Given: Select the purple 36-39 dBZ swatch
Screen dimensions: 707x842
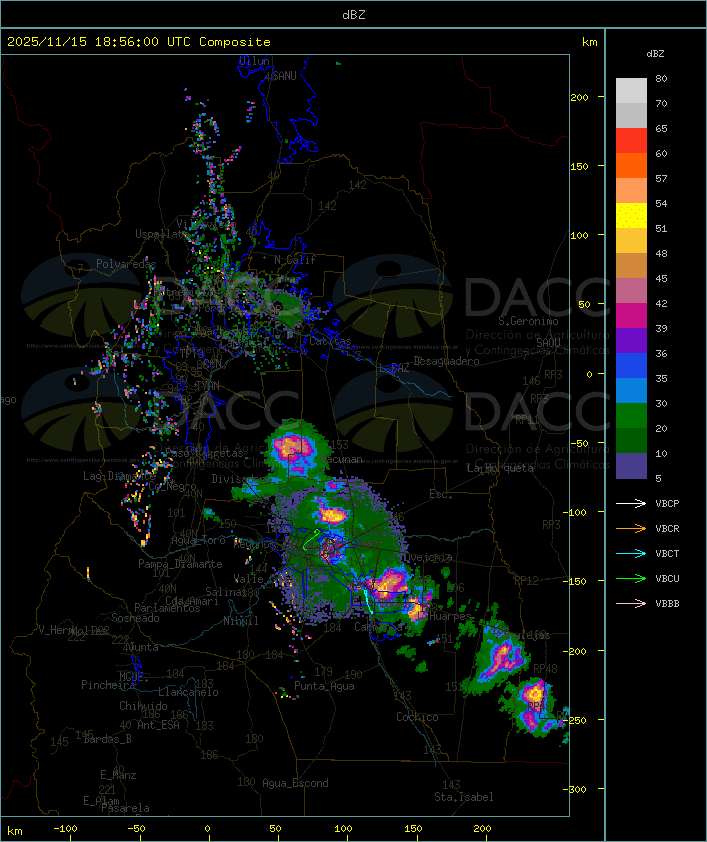Looking at the screenshot, I should click(631, 340).
